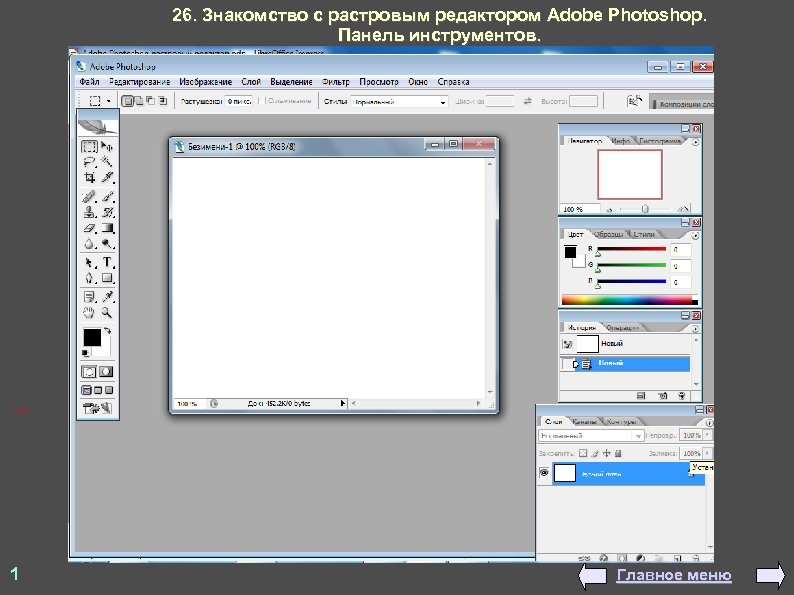Switch to full screen with menu bar
Viewport: 794px width, 595px height.
pyautogui.click(x=98, y=390)
